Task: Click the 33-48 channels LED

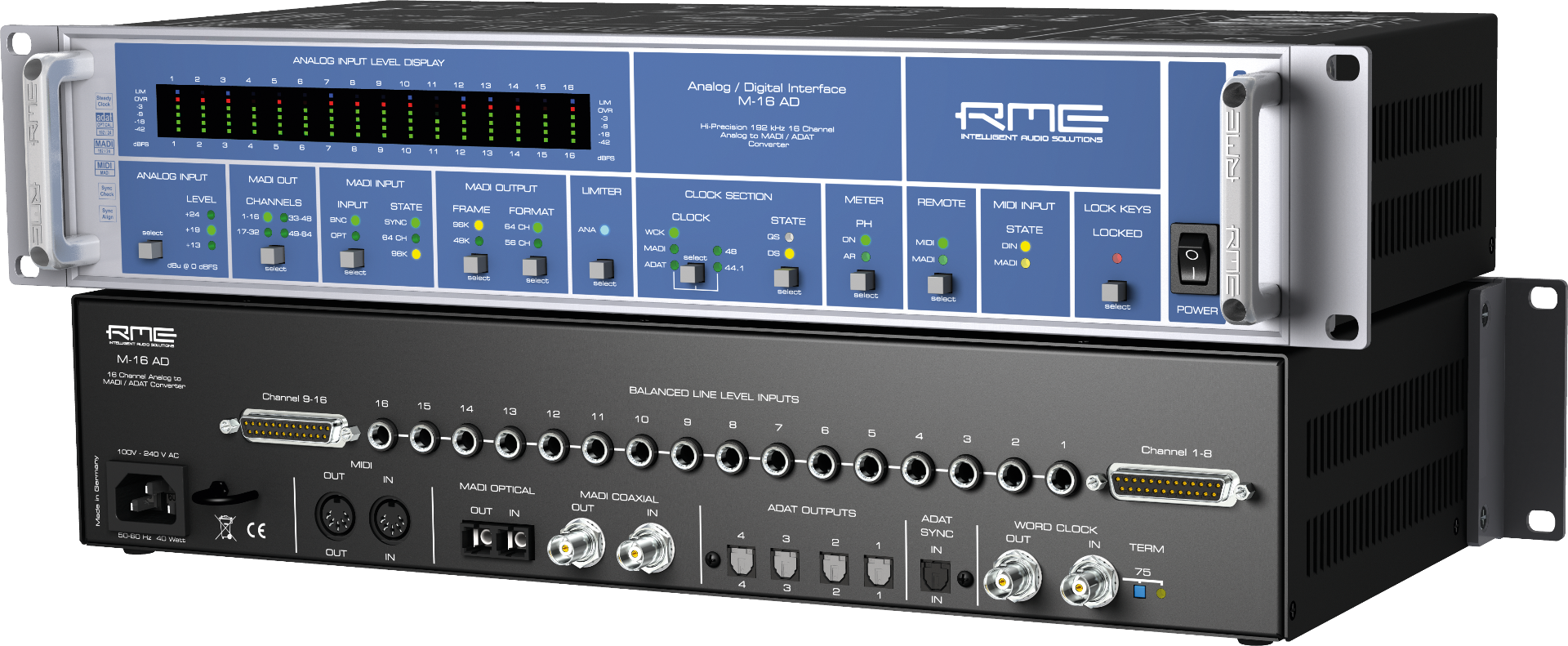Action: (x=283, y=218)
